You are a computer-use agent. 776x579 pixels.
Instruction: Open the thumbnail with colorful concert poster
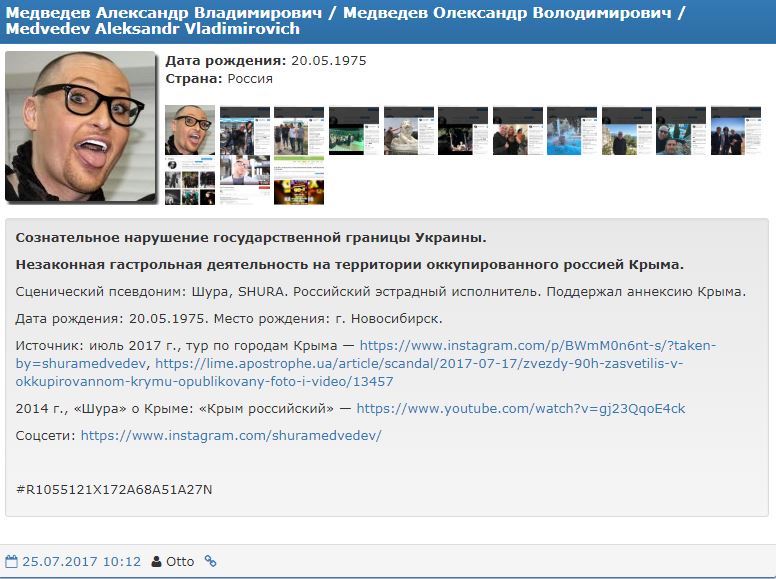click(x=299, y=181)
